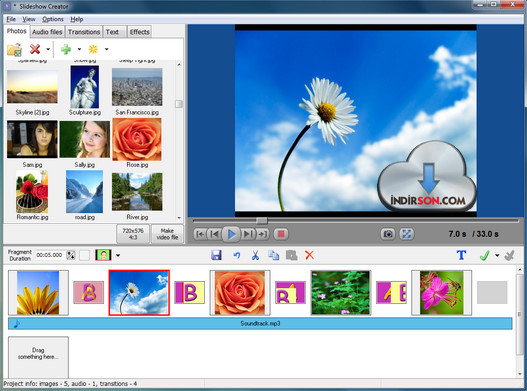Click the camera snapshot icon below preview
This screenshot has width=527, height=391.
pos(388,234)
